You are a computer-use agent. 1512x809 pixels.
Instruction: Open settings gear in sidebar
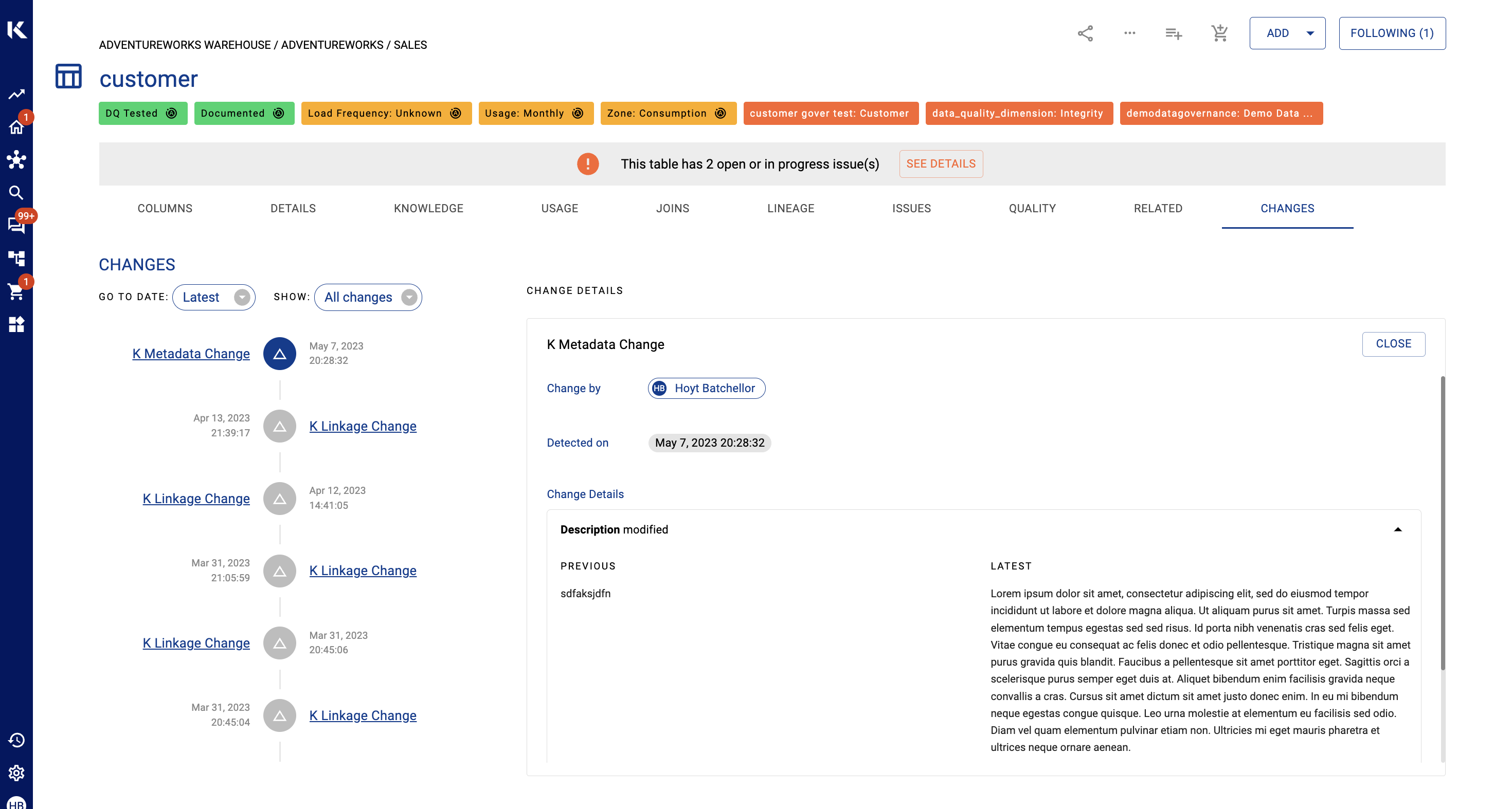[x=16, y=773]
